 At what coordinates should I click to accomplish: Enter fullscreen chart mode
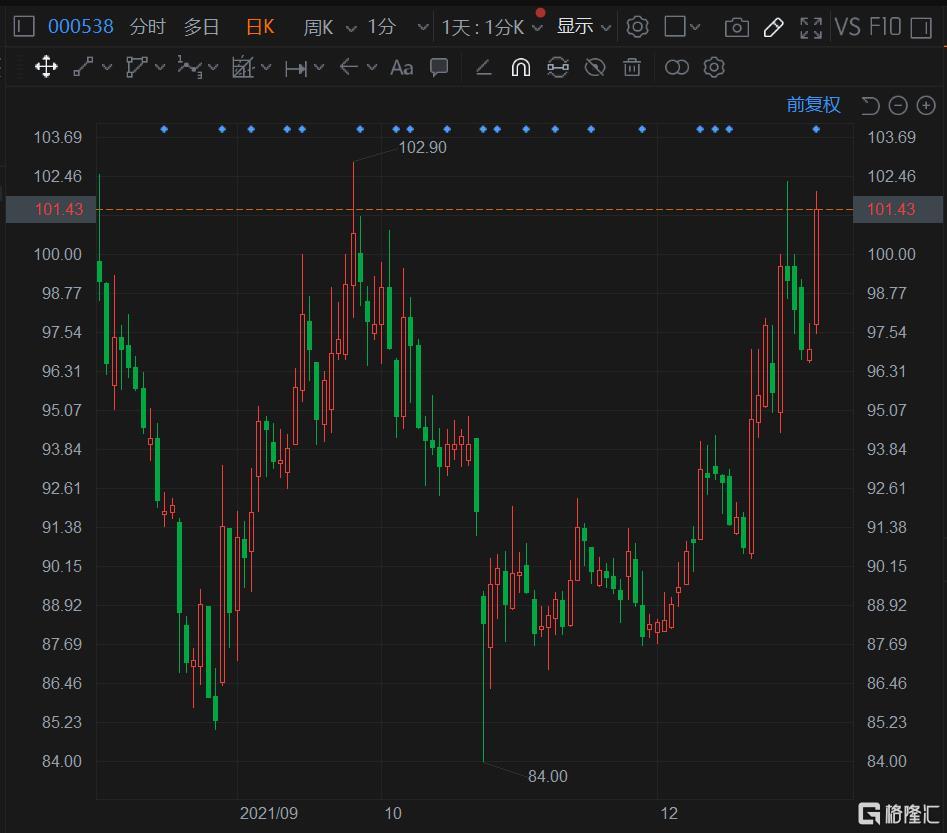click(811, 27)
